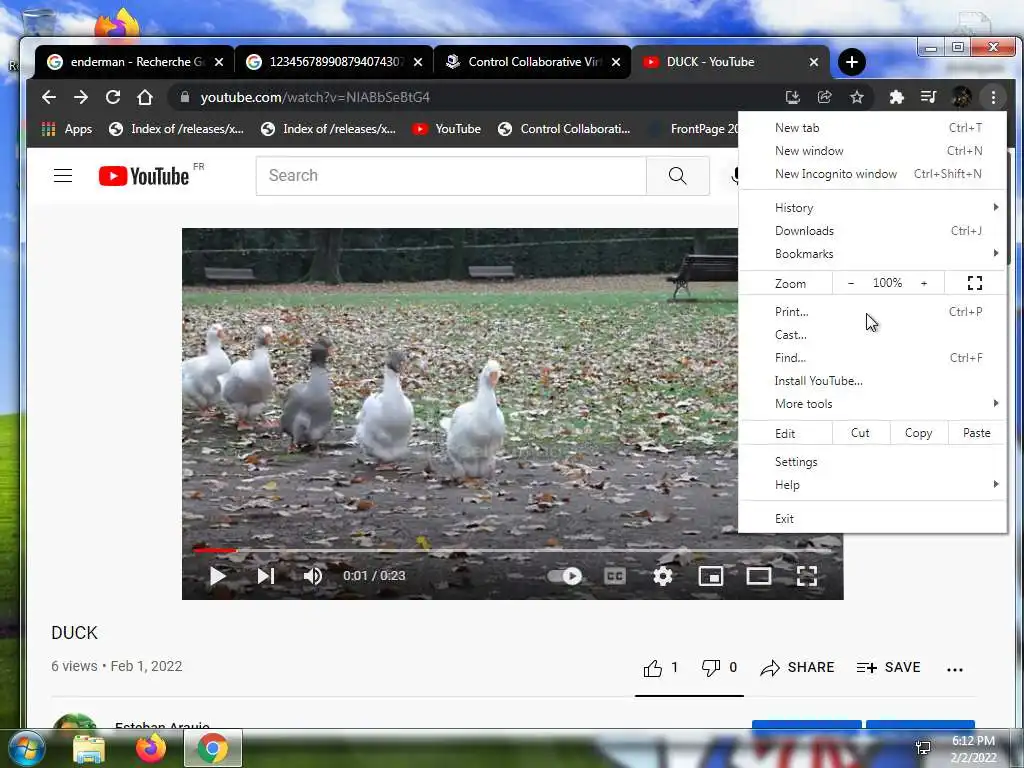This screenshot has height=768, width=1024.
Task: Click the browser Back arrow
Action: point(49,97)
